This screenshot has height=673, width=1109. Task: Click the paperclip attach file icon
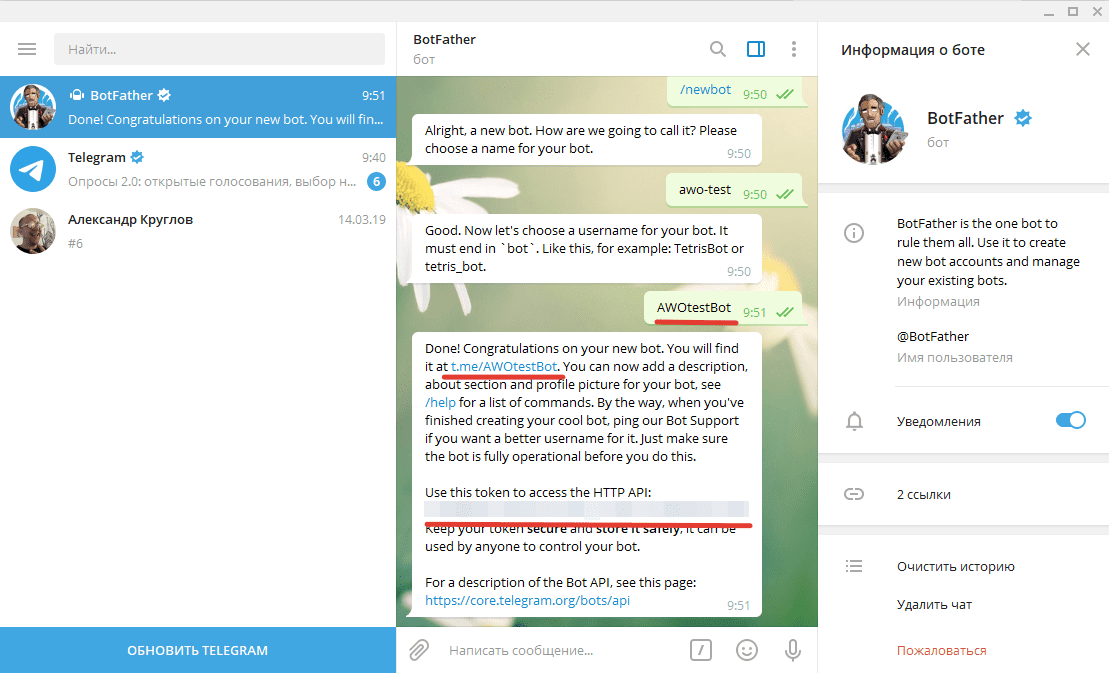coord(419,650)
